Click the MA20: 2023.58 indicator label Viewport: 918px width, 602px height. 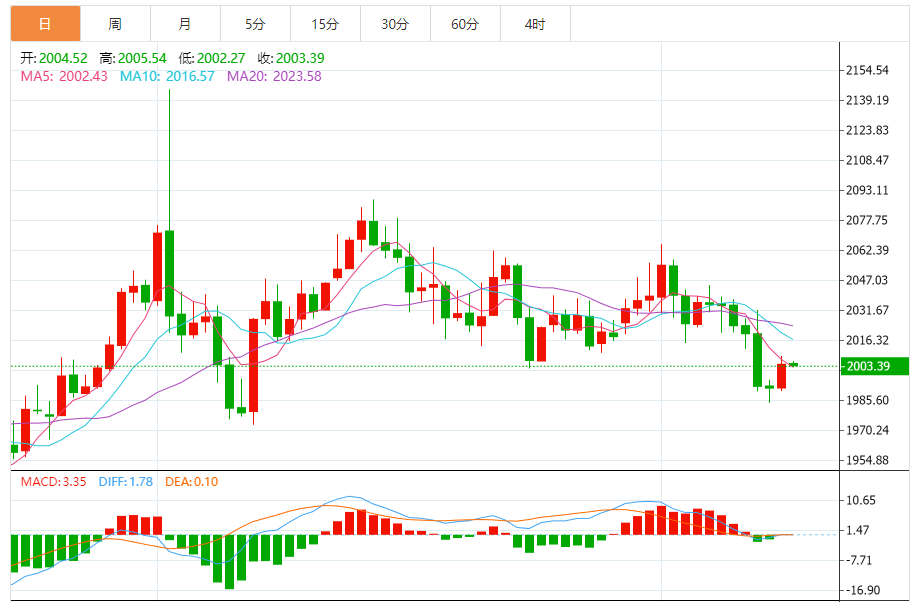(274, 76)
